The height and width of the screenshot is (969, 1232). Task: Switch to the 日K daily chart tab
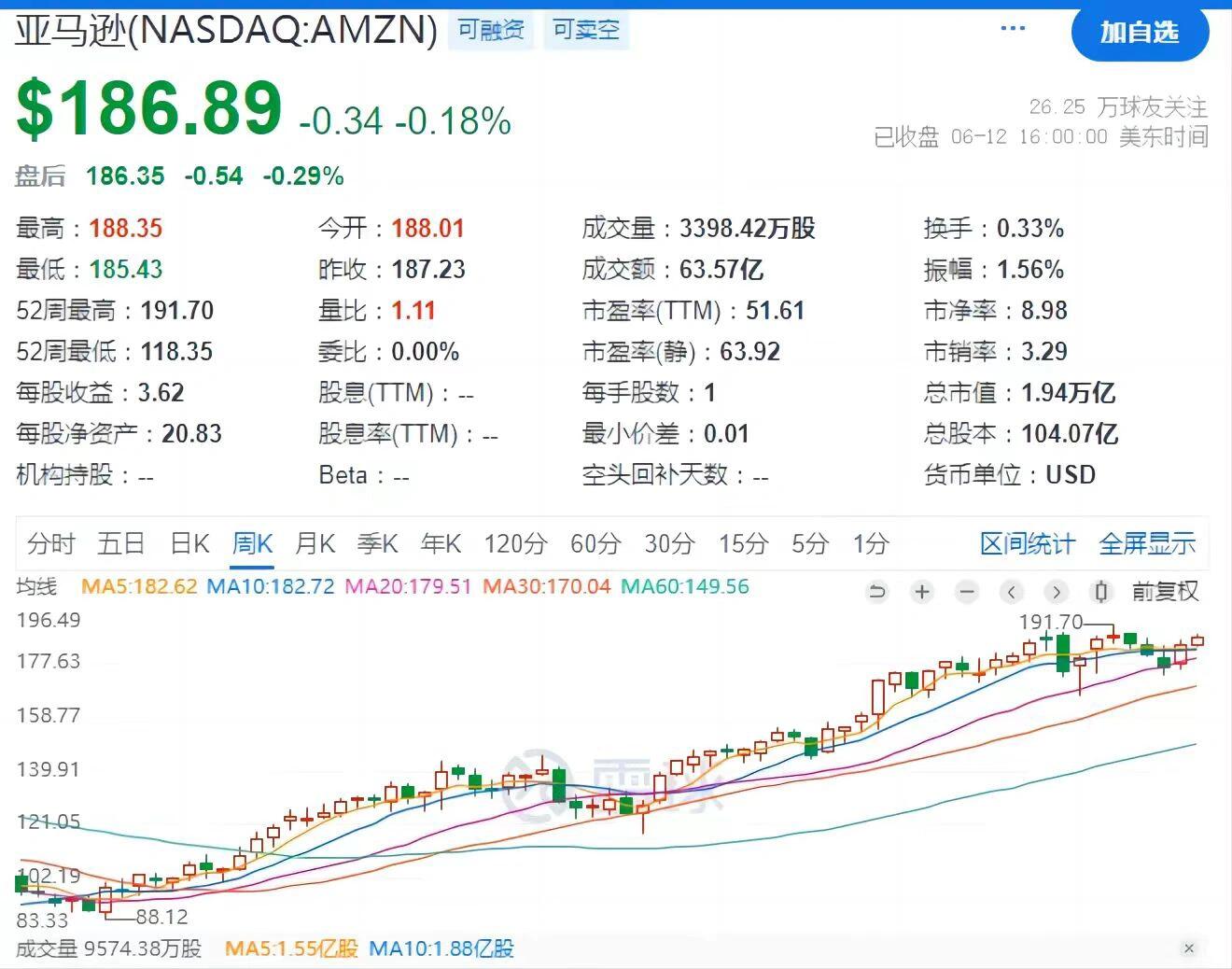tap(189, 542)
